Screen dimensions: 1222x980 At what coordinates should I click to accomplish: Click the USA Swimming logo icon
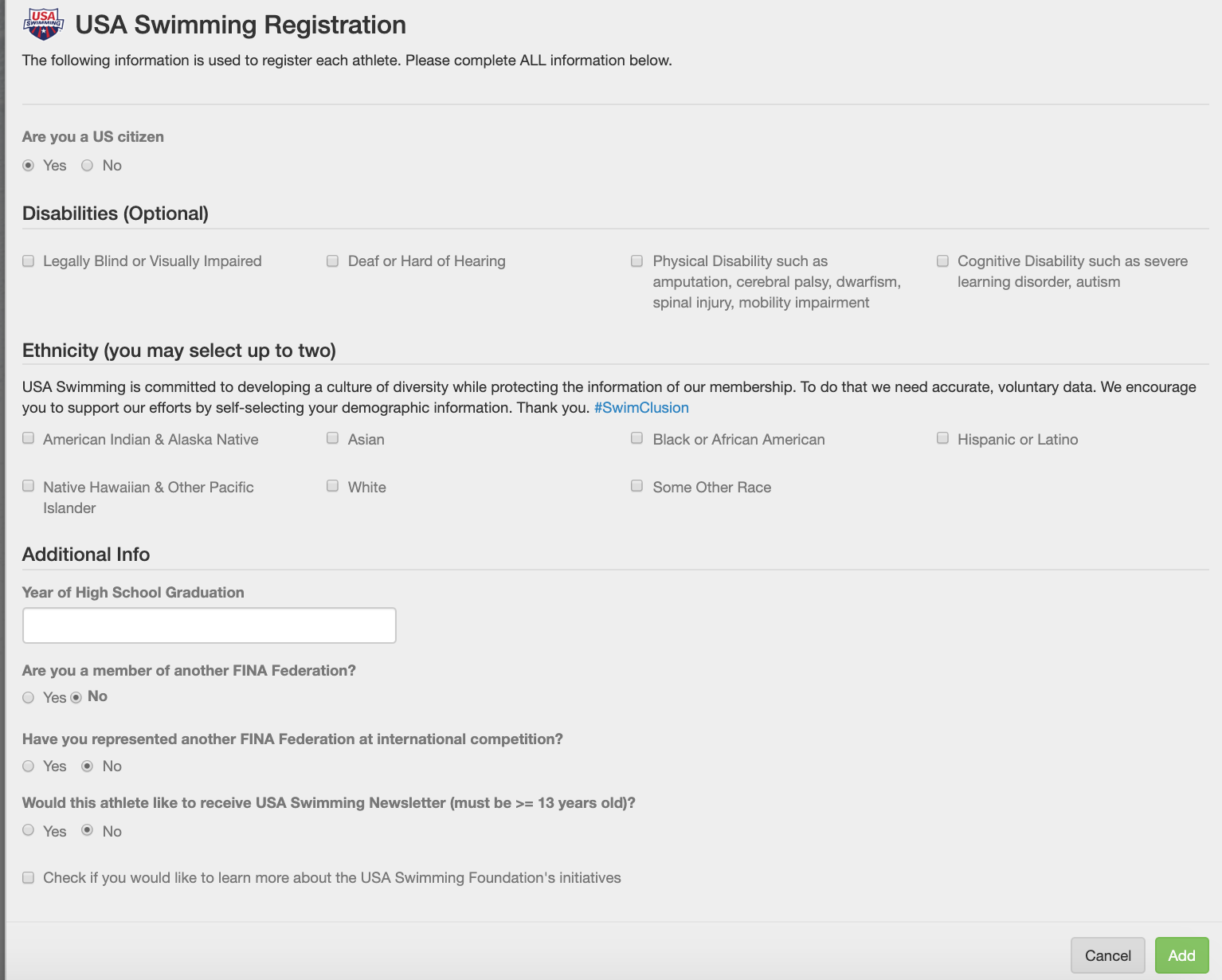(44, 25)
